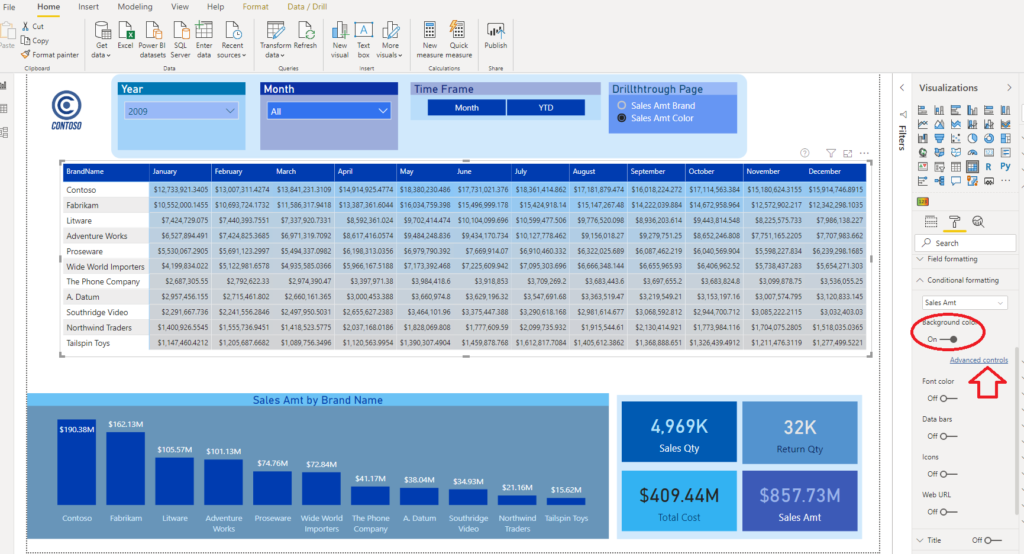Click the Format painter button
The height and width of the screenshot is (554, 1024).
click(50, 55)
